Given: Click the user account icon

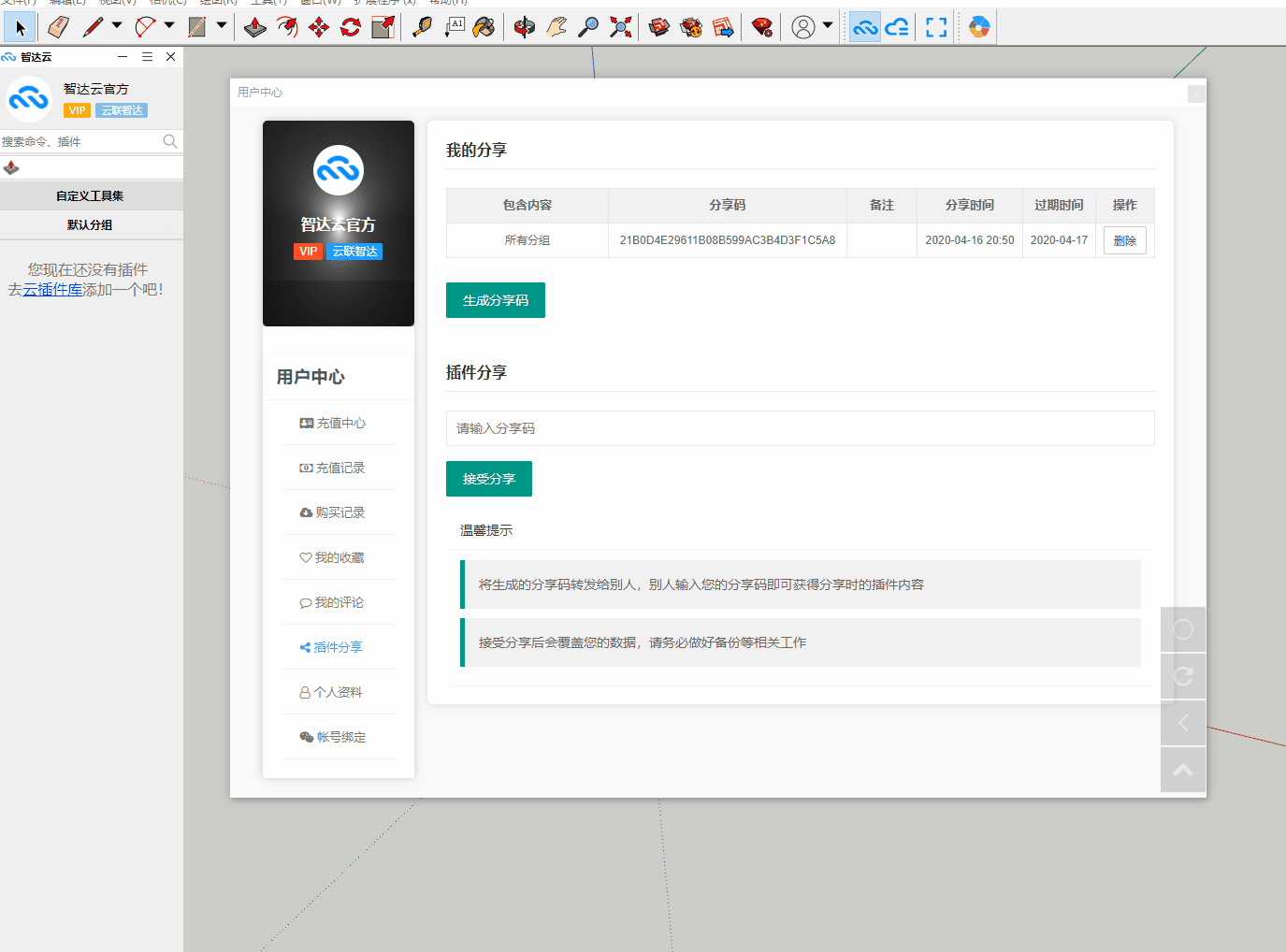Looking at the screenshot, I should [x=803, y=27].
